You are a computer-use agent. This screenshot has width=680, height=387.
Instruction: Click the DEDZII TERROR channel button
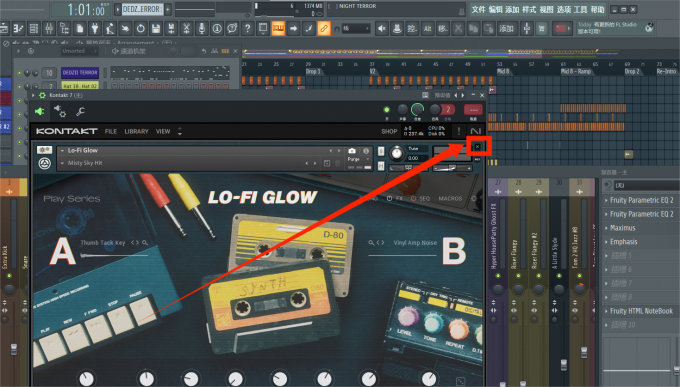[x=80, y=73]
